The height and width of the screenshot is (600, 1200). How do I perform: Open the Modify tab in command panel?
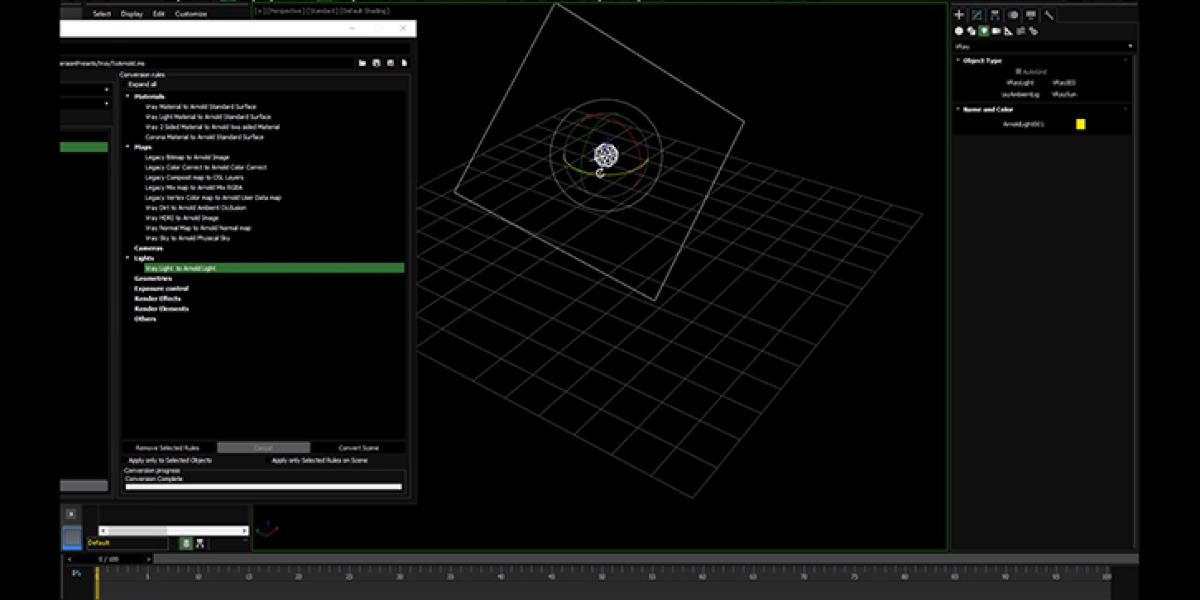(977, 15)
